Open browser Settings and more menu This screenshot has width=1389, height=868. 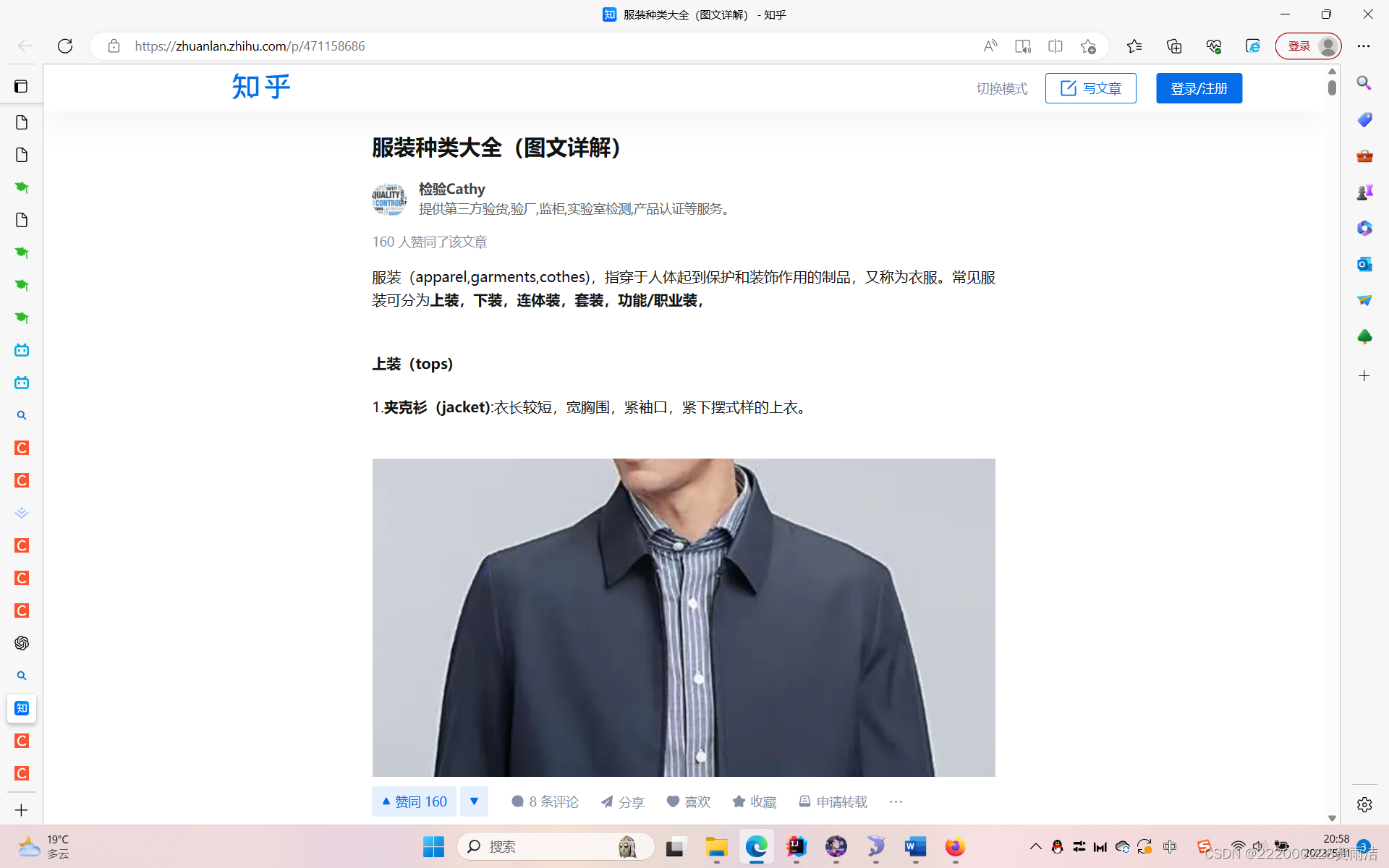click(1364, 46)
